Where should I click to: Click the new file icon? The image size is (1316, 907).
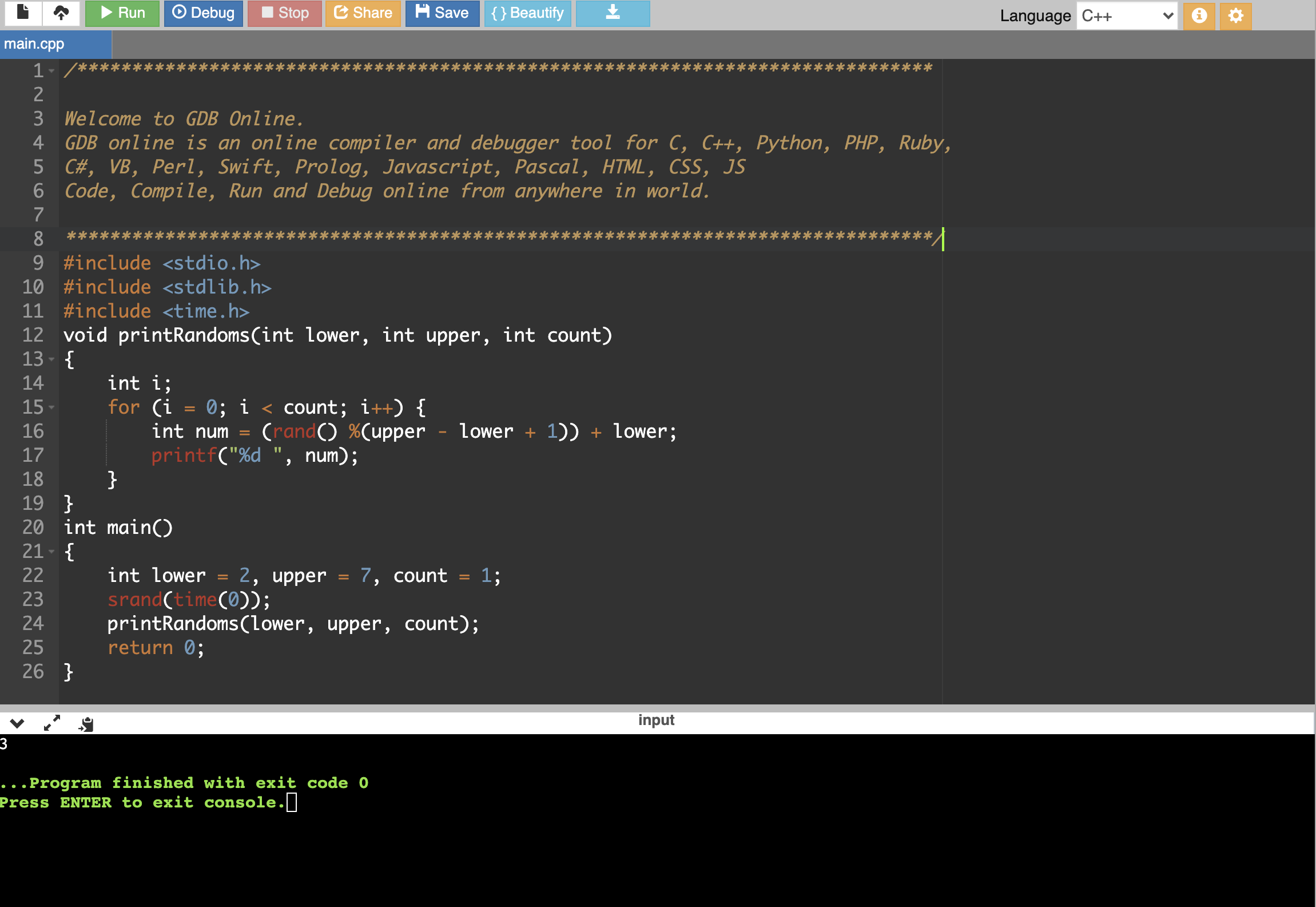23,13
